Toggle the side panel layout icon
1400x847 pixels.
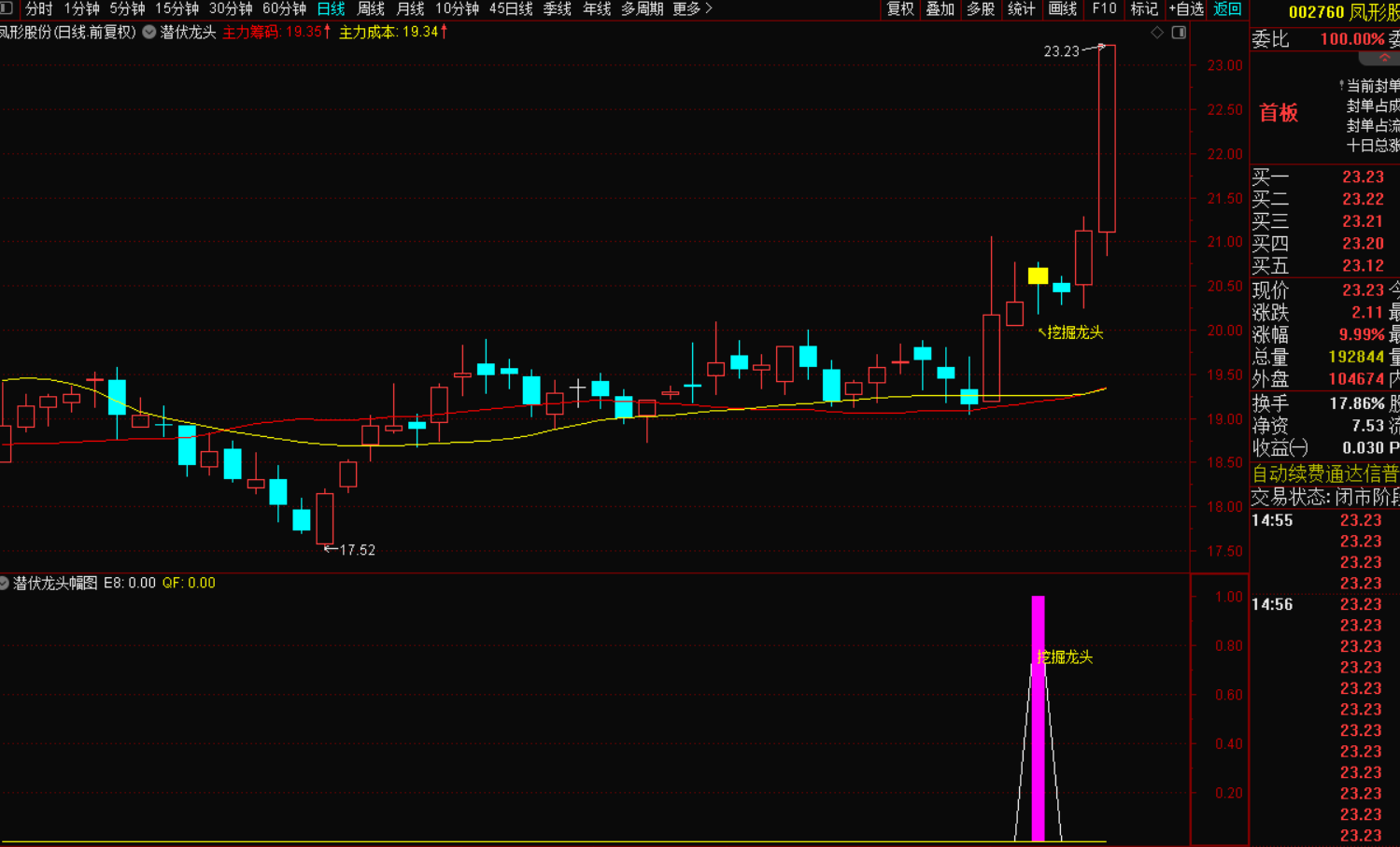[1179, 33]
